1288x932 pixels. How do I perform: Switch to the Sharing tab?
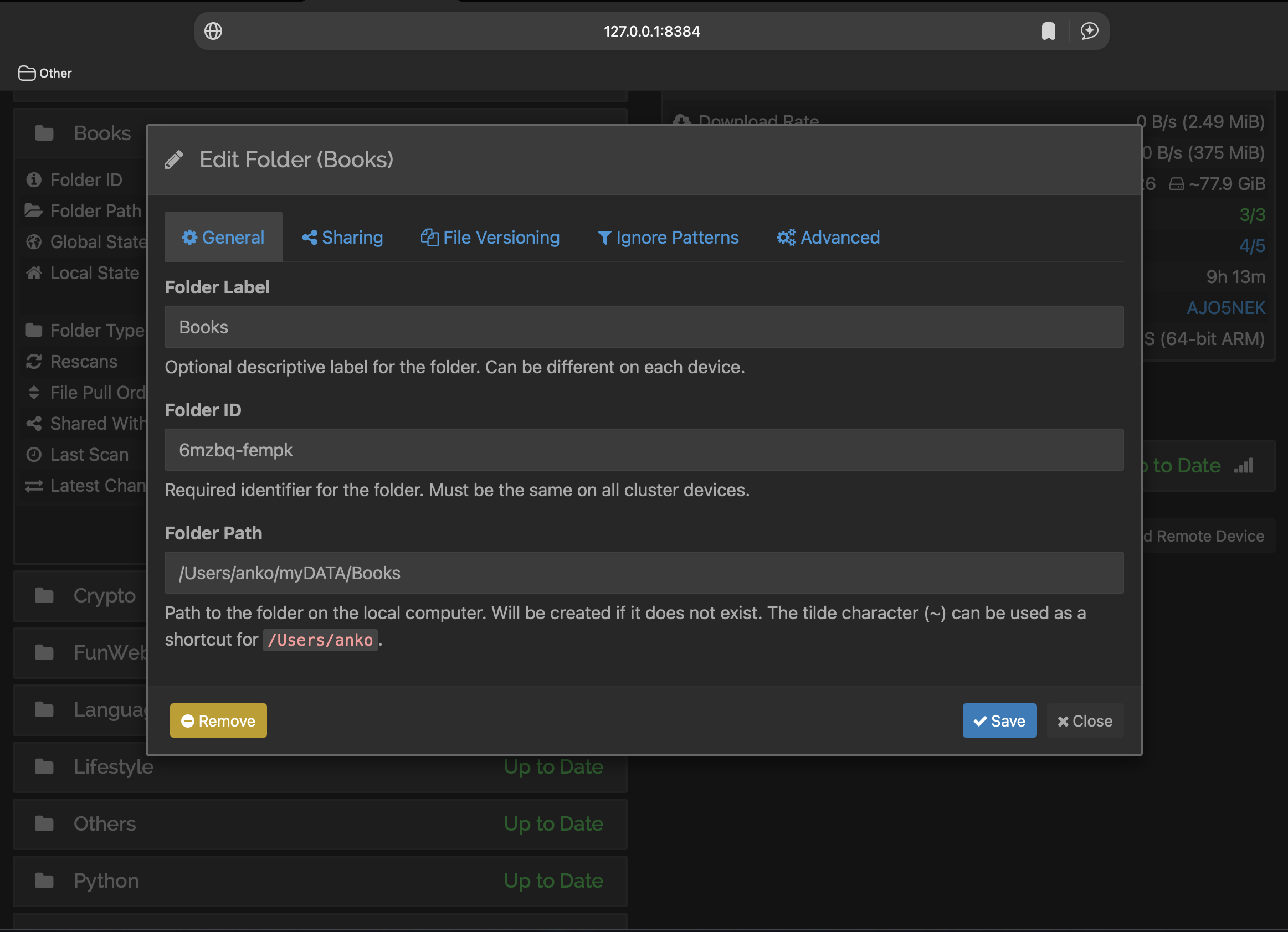342,237
